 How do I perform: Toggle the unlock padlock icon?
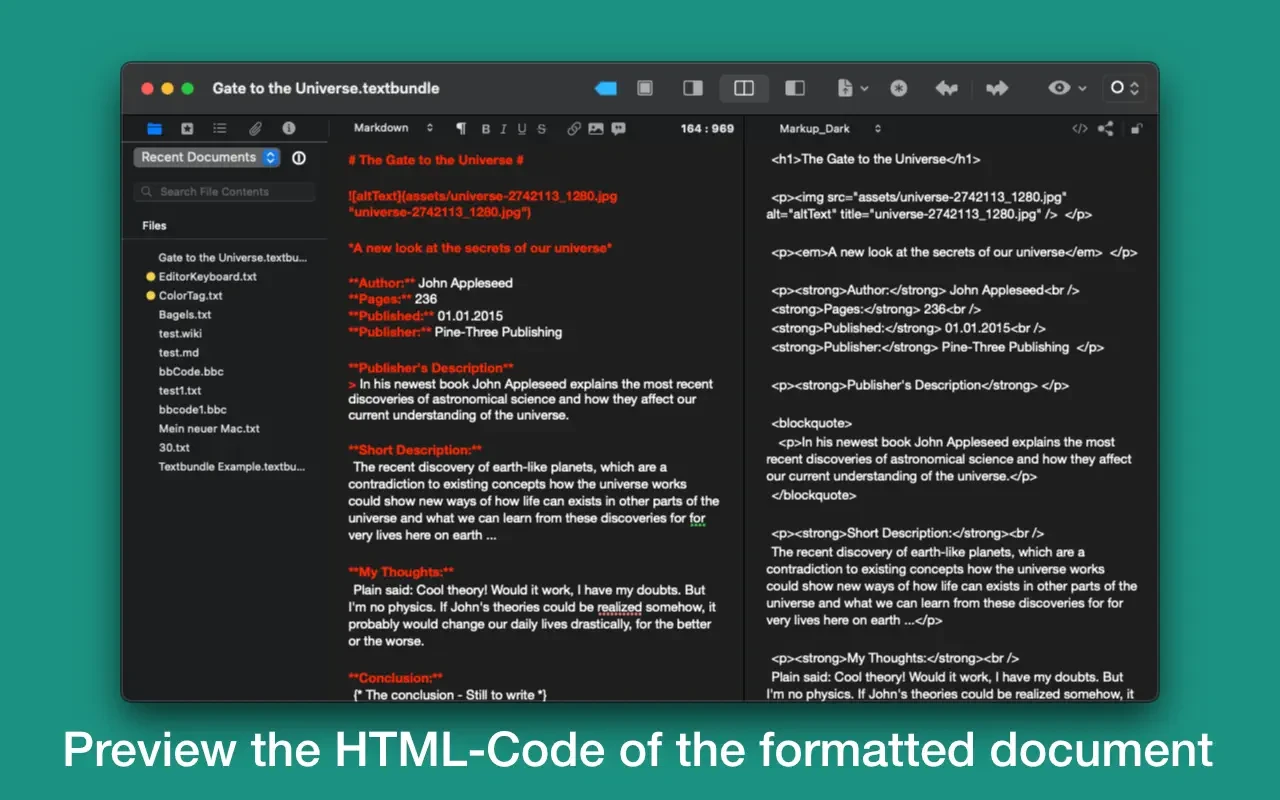tap(1136, 129)
